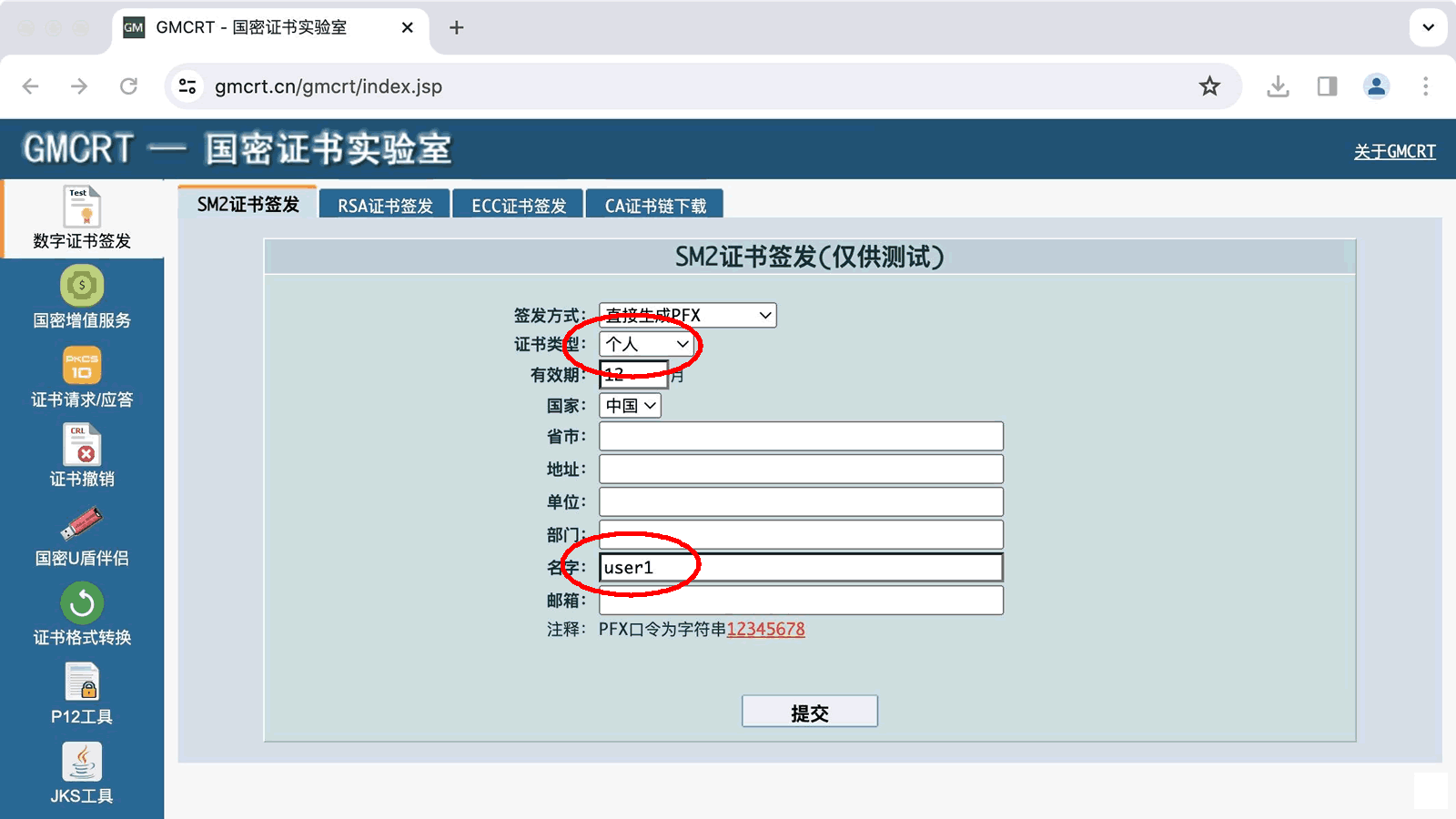This screenshot has height=819, width=1456.
Task: Switch to RSA证书签发 tab
Action: point(385,206)
